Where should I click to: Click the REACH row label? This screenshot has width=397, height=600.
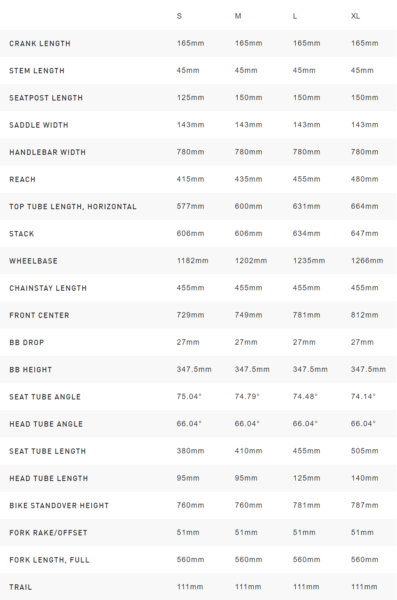coord(22,179)
